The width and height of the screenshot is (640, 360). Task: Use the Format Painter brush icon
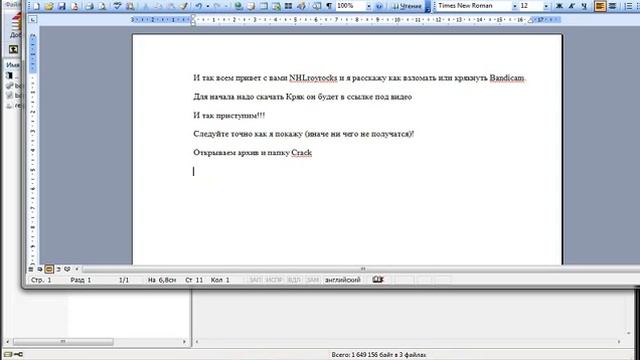pos(184,6)
